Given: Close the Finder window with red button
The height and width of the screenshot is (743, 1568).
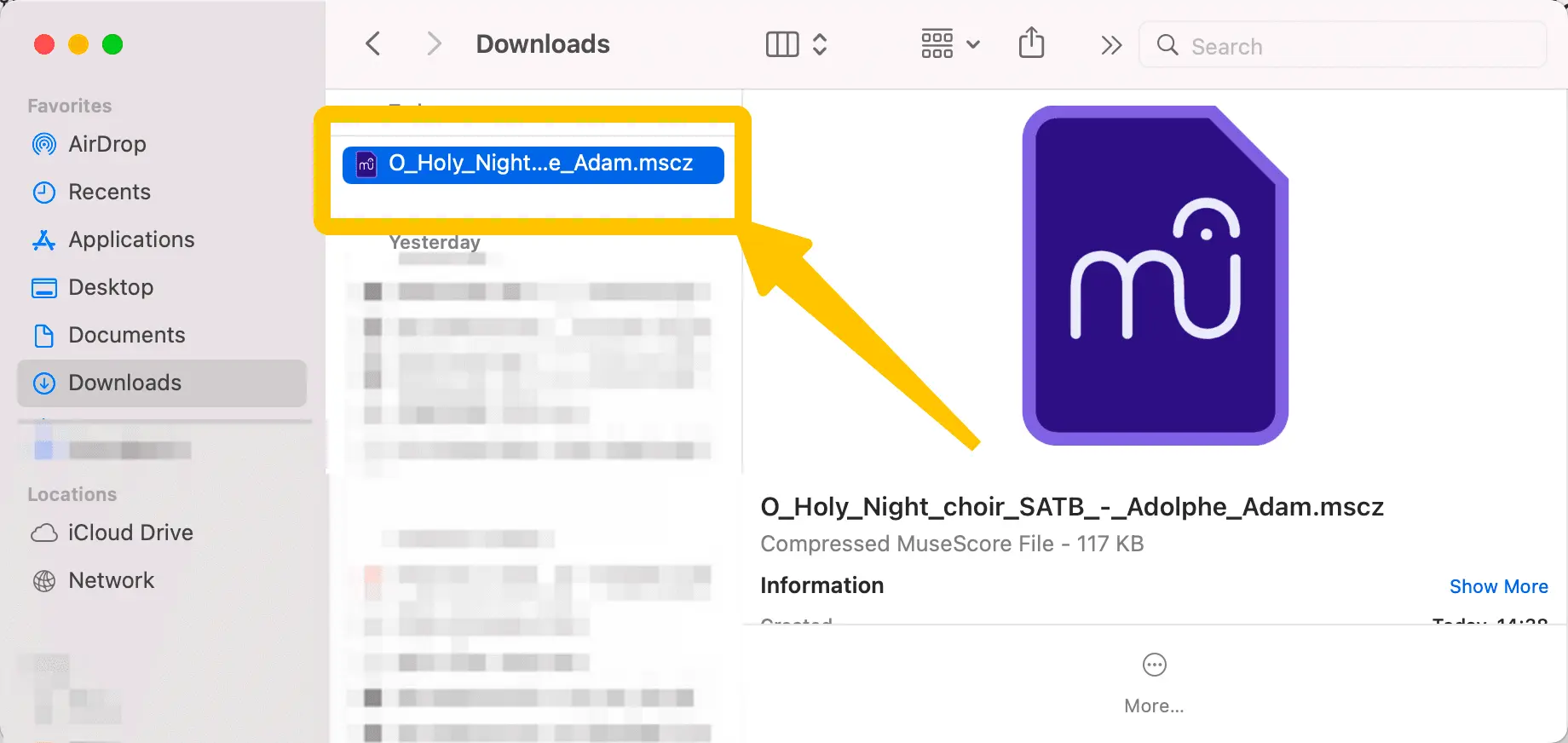Looking at the screenshot, I should [44, 44].
